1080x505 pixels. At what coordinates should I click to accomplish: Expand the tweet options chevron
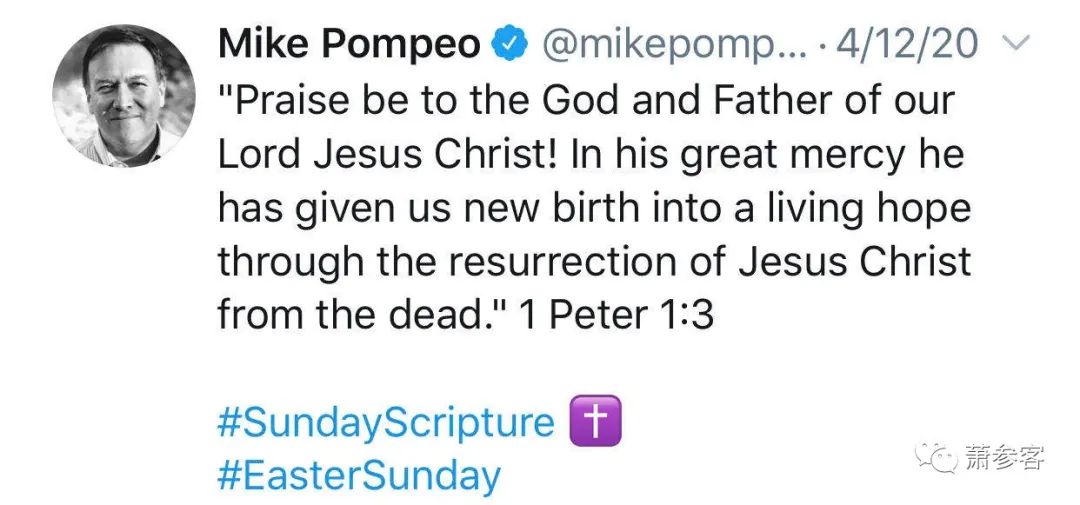1016,45
